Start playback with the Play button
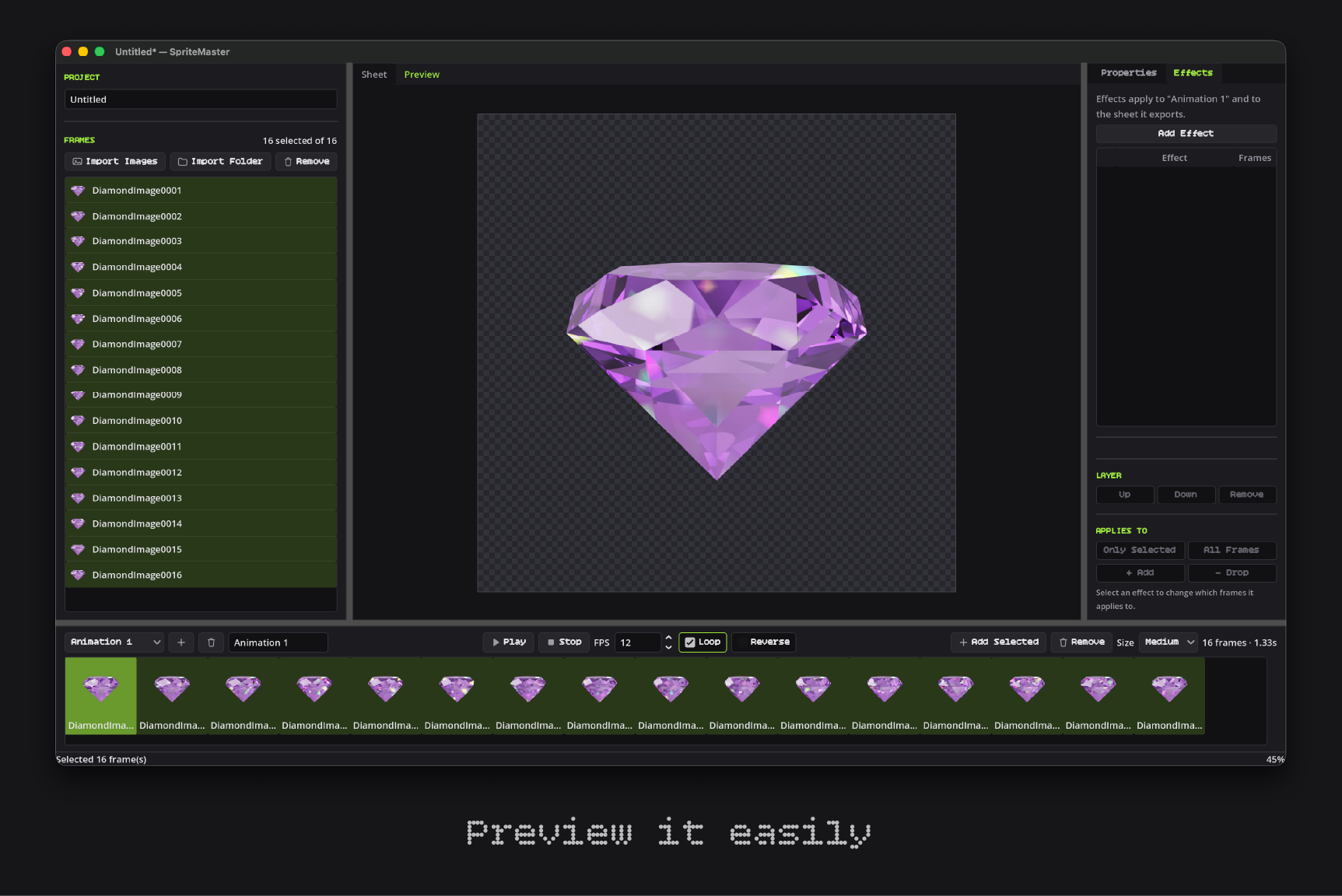 [509, 642]
